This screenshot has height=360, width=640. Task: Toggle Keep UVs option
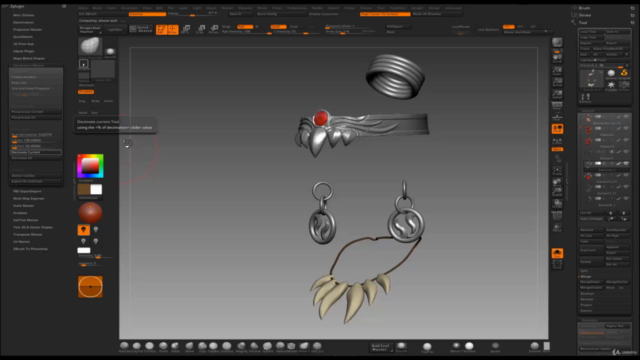(36, 82)
